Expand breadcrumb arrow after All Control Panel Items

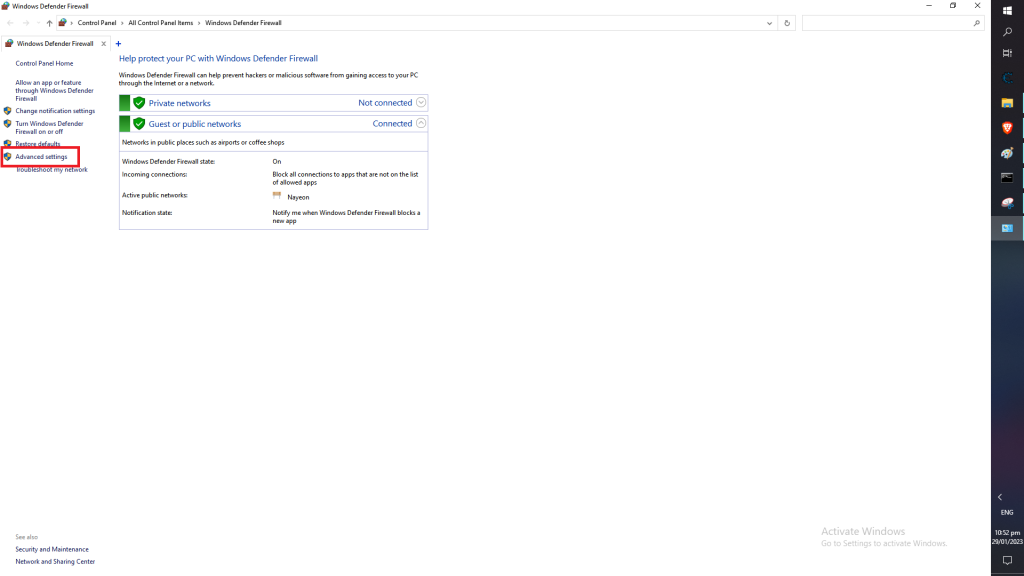click(199, 23)
